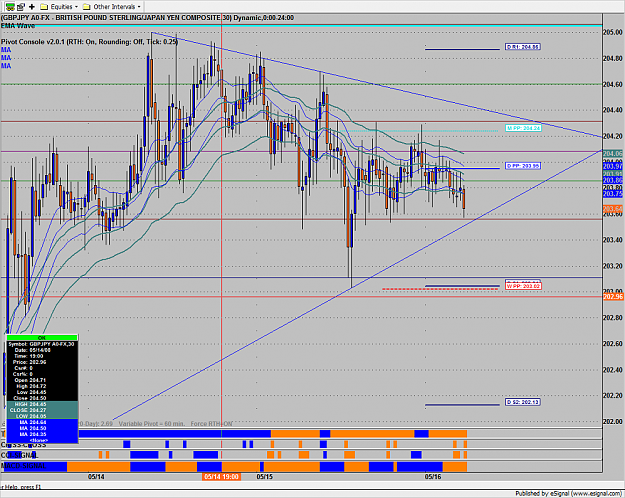625x498 pixels.
Task: Click the yellow folder icon beside Equities
Action: [x=44, y=6]
